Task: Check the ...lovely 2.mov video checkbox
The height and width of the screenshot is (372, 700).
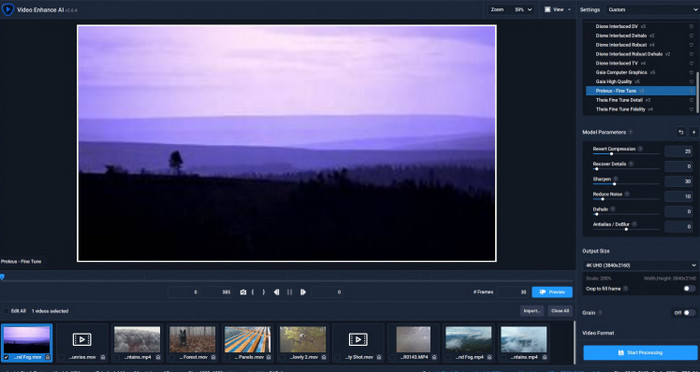Action: tap(282, 357)
